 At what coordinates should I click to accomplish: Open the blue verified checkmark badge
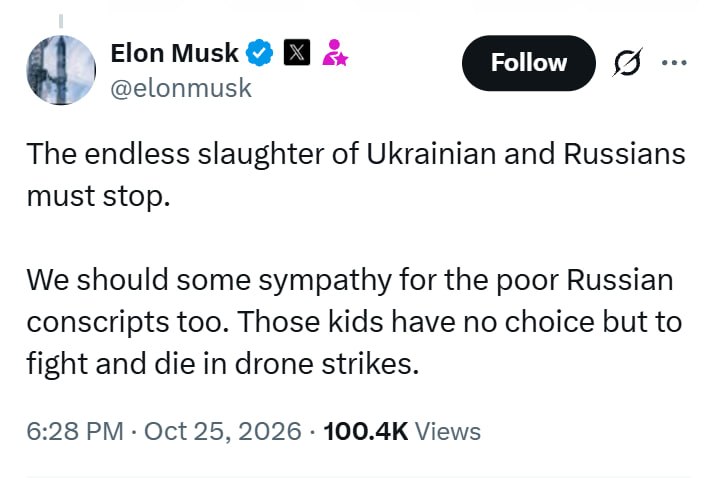pos(259,53)
